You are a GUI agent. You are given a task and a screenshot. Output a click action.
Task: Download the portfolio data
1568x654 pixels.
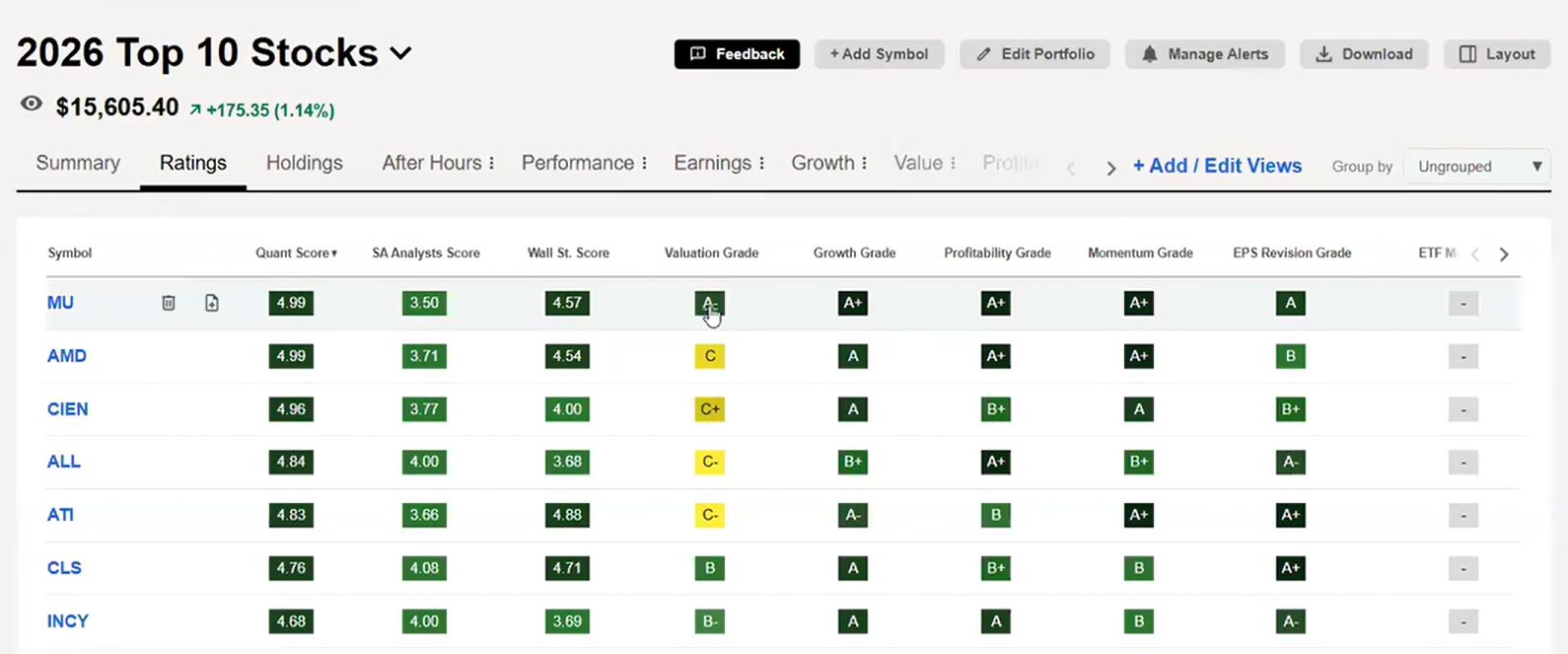[1364, 54]
